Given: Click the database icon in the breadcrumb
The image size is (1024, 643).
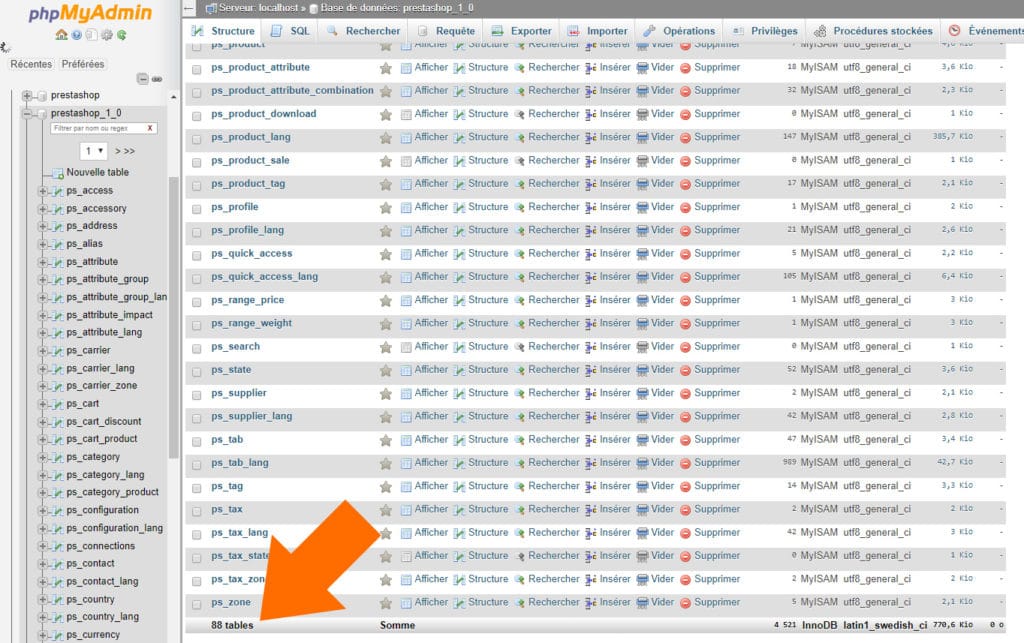Looking at the screenshot, I should point(313,8).
